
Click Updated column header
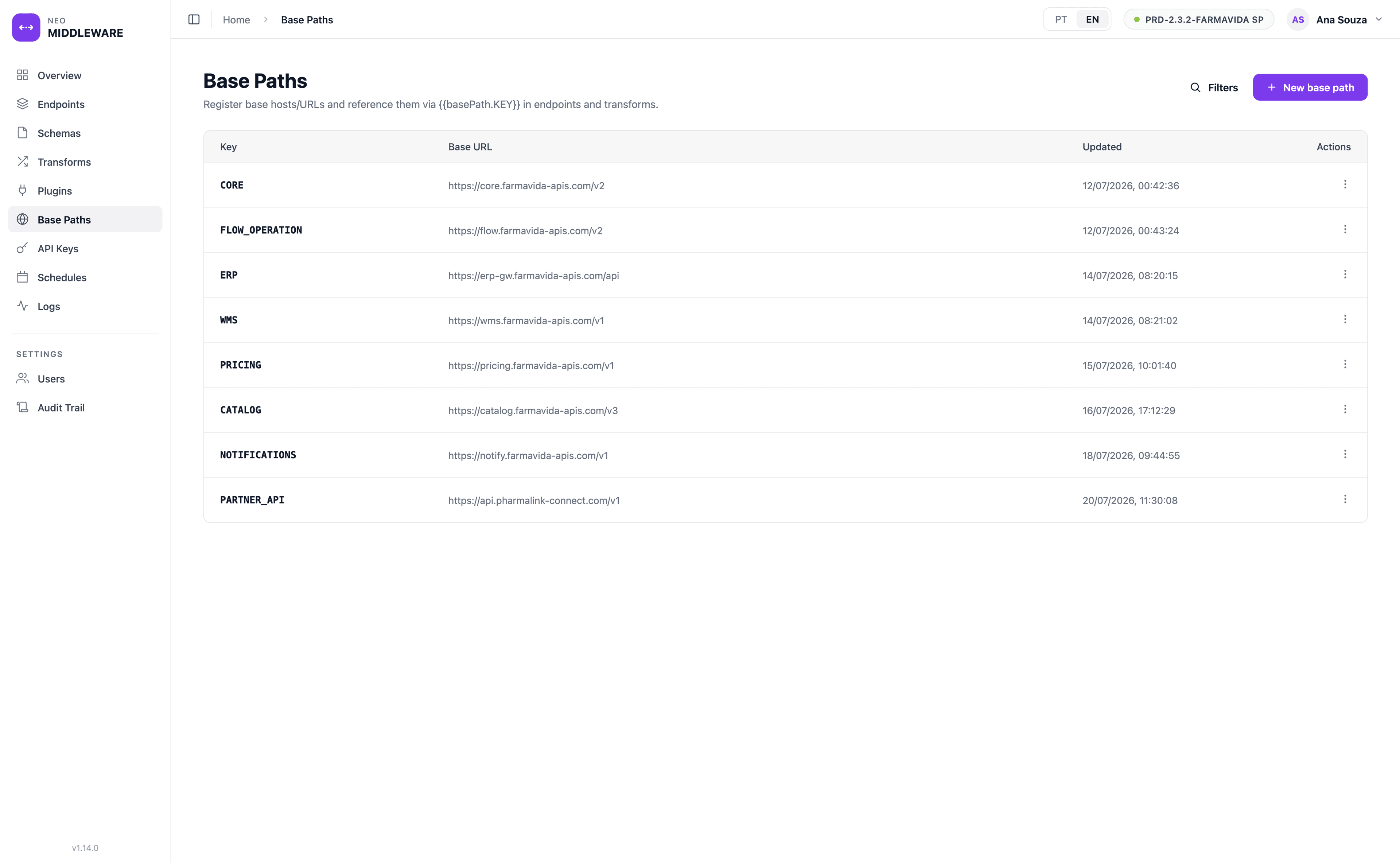point(1102,147)
